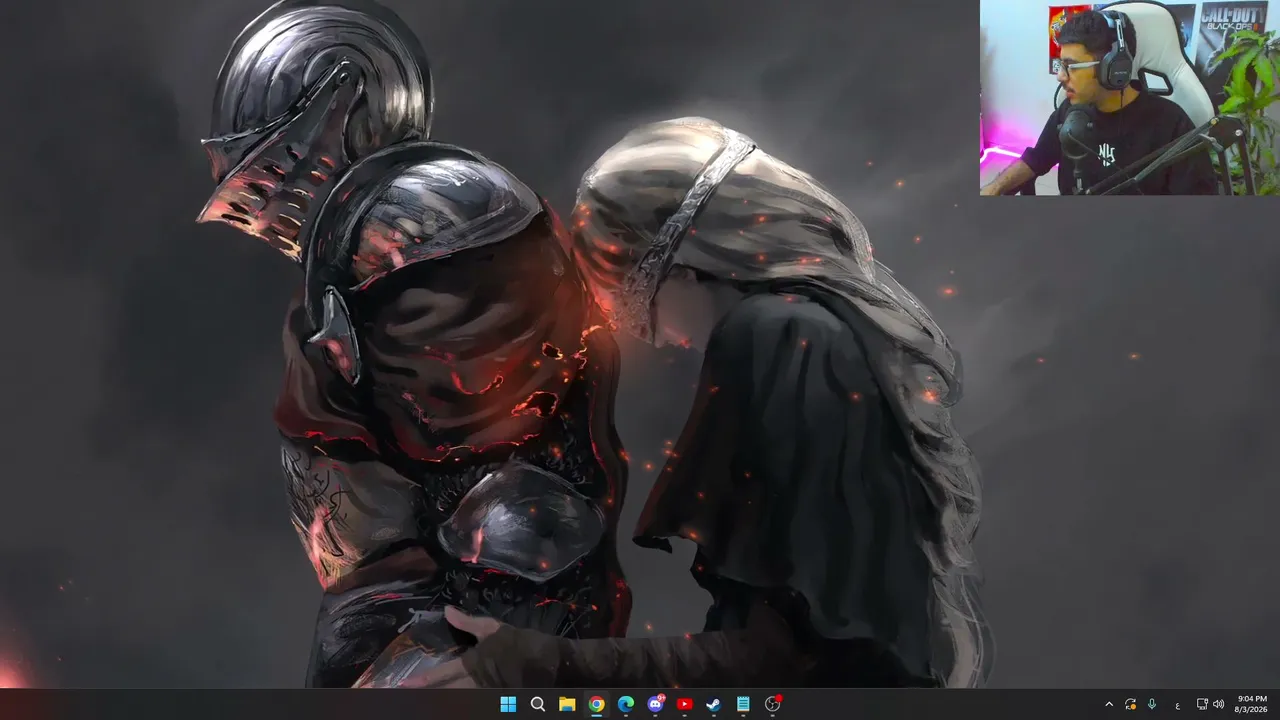Launch File Explorer from the taskbar
The image size is (1280, 720).
[567, 704]
